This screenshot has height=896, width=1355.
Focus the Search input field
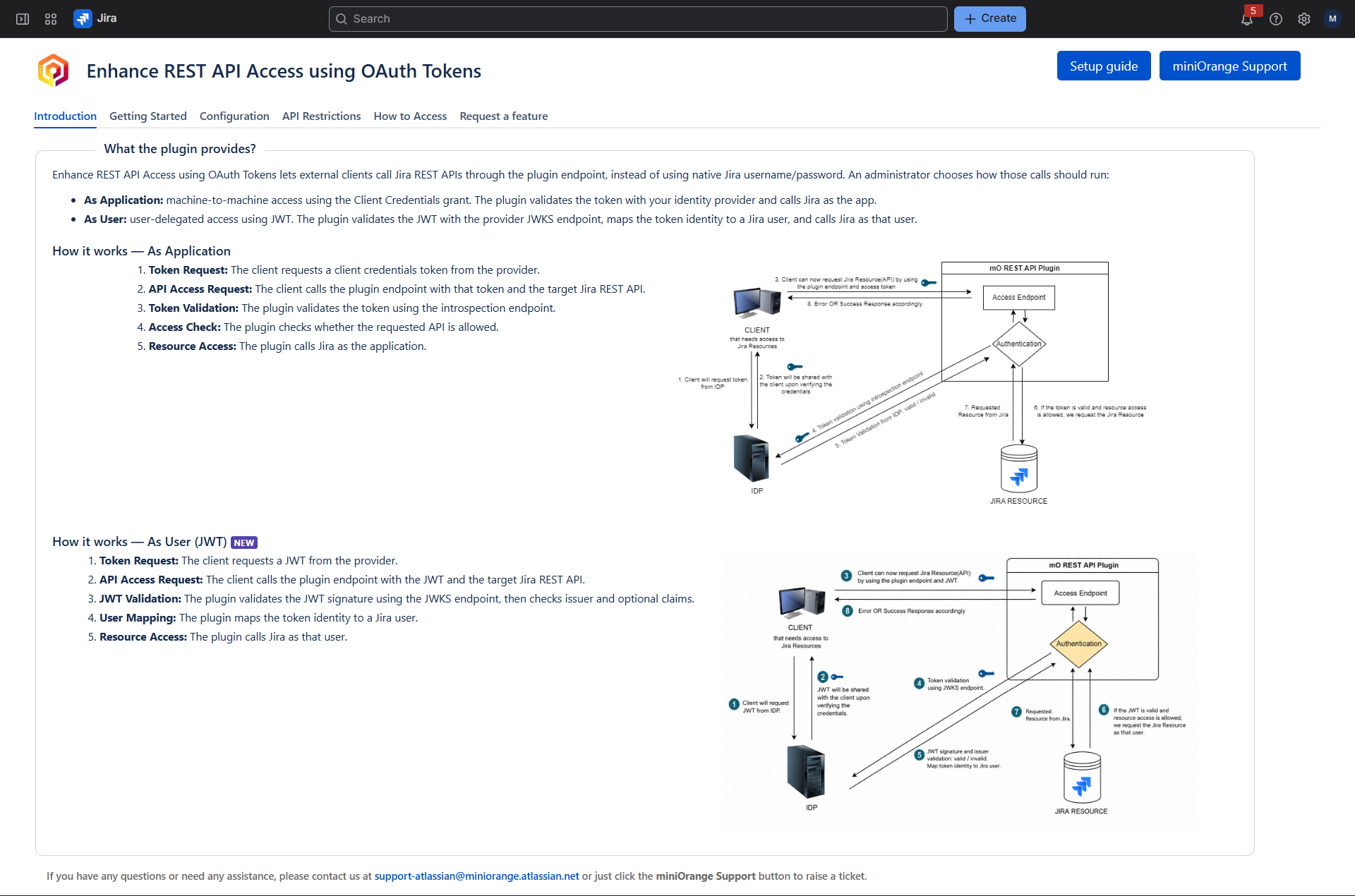[x=638, y=19]
